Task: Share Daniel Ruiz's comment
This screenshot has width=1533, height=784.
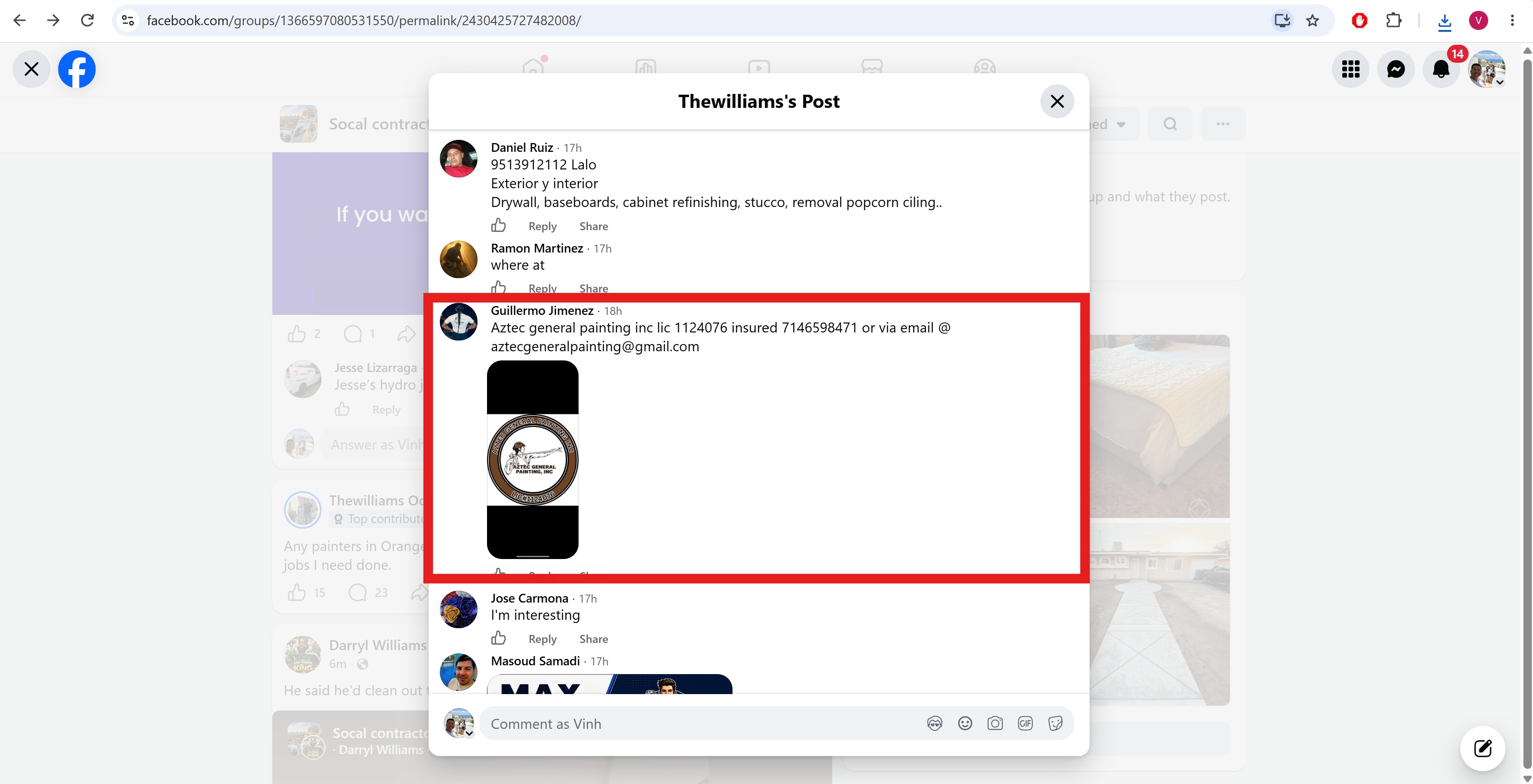Action: pos(593,226)
